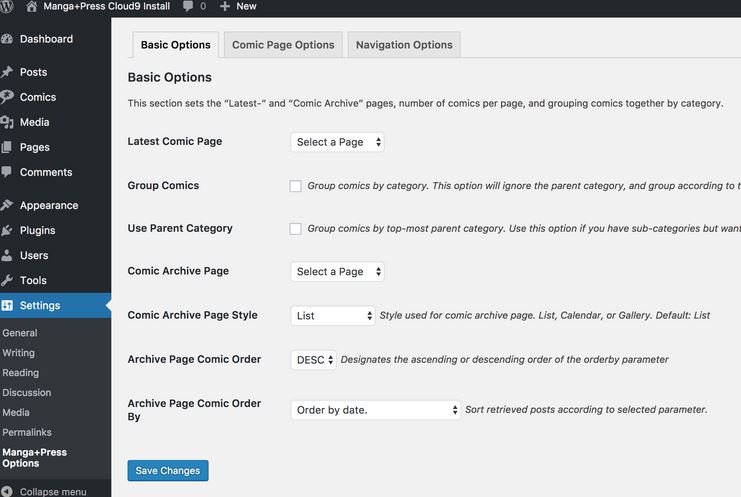Click the 'Sort retrieved posts' description text
The image size is (741, 497).
point(586,410)
